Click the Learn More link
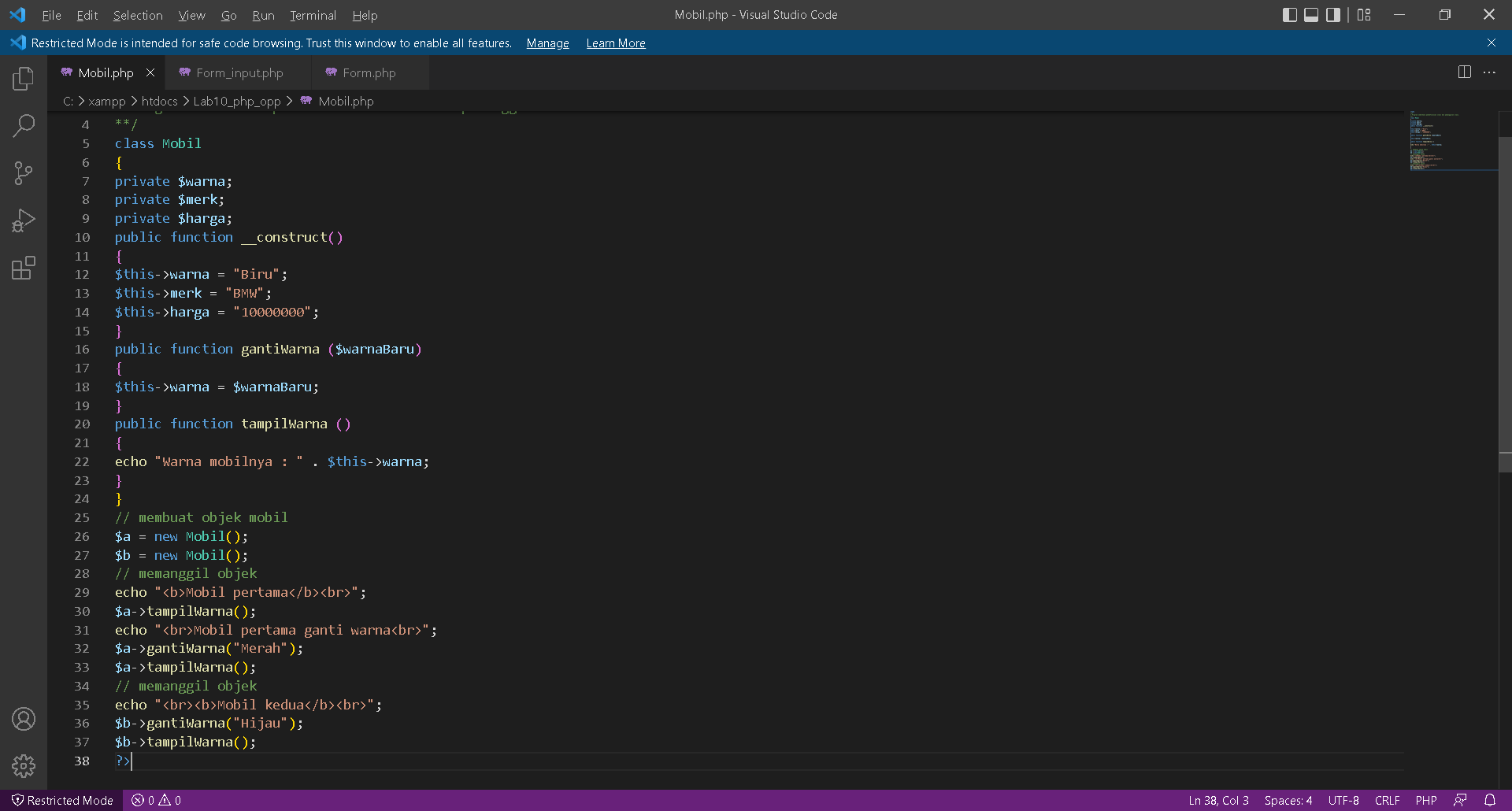Viewport: 1512px width, 811px height. [x=615, y=43]
